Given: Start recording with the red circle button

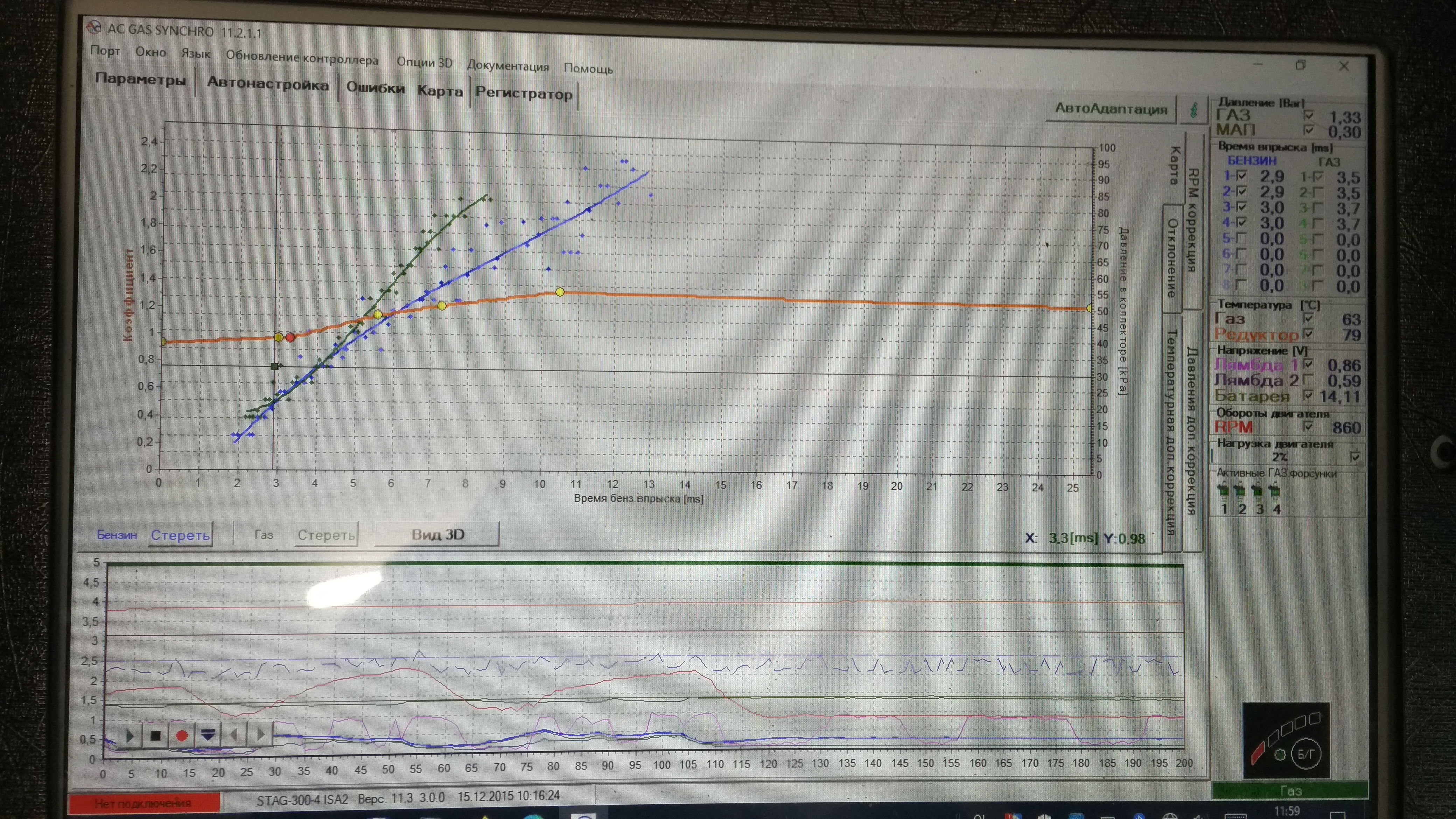Looking at the screenshot, I should [181, 735].
